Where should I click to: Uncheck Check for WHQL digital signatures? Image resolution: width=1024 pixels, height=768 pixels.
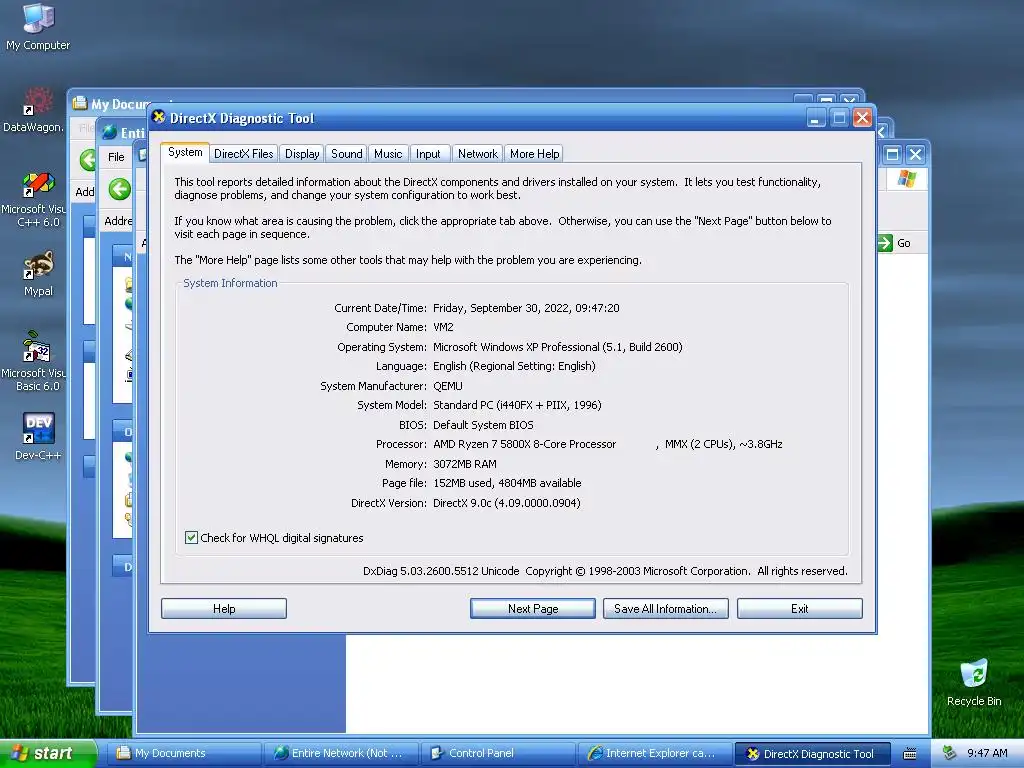(x=191, y=537)
